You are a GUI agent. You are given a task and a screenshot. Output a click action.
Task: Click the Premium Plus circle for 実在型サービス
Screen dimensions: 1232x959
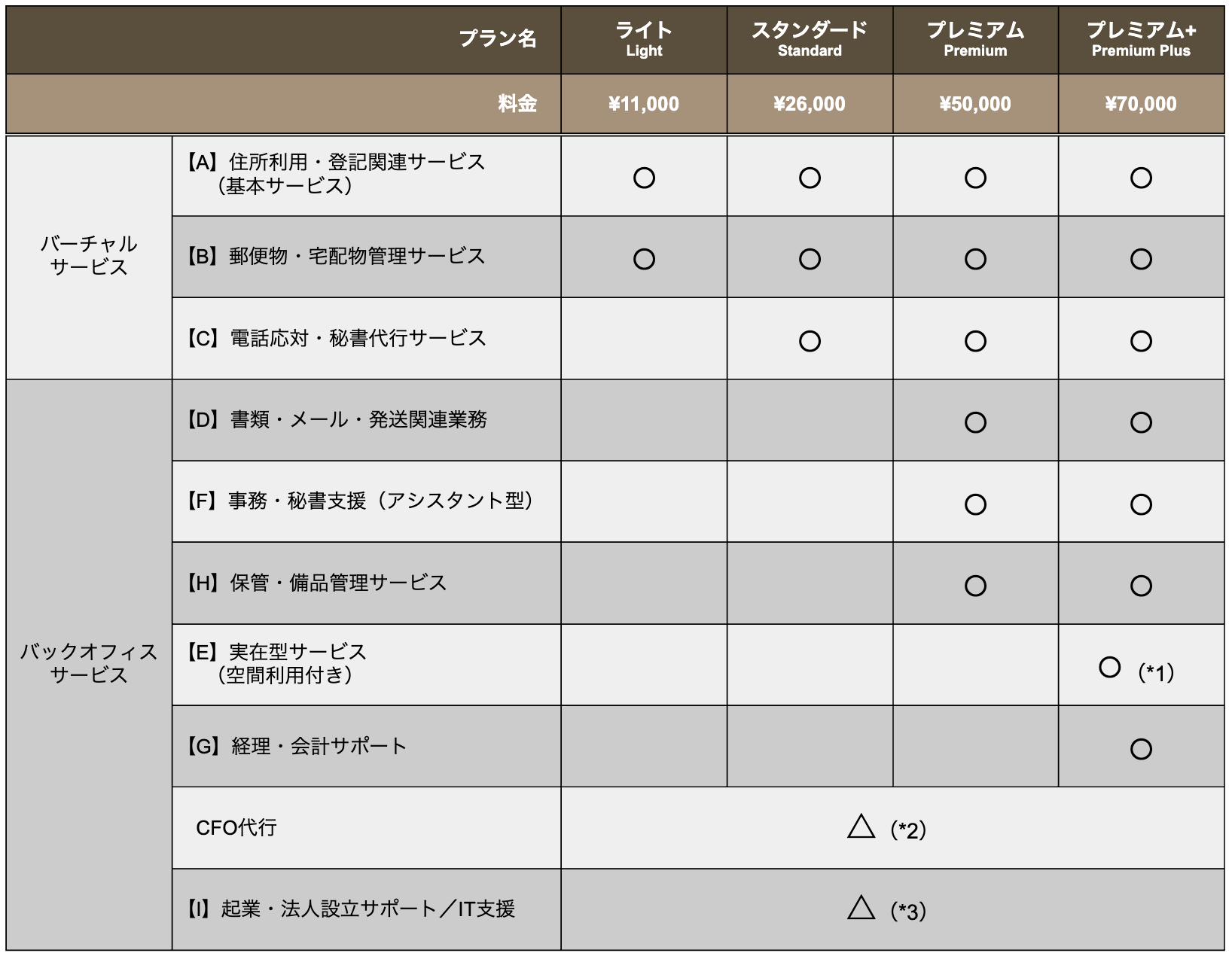(x=1109, y=667)
